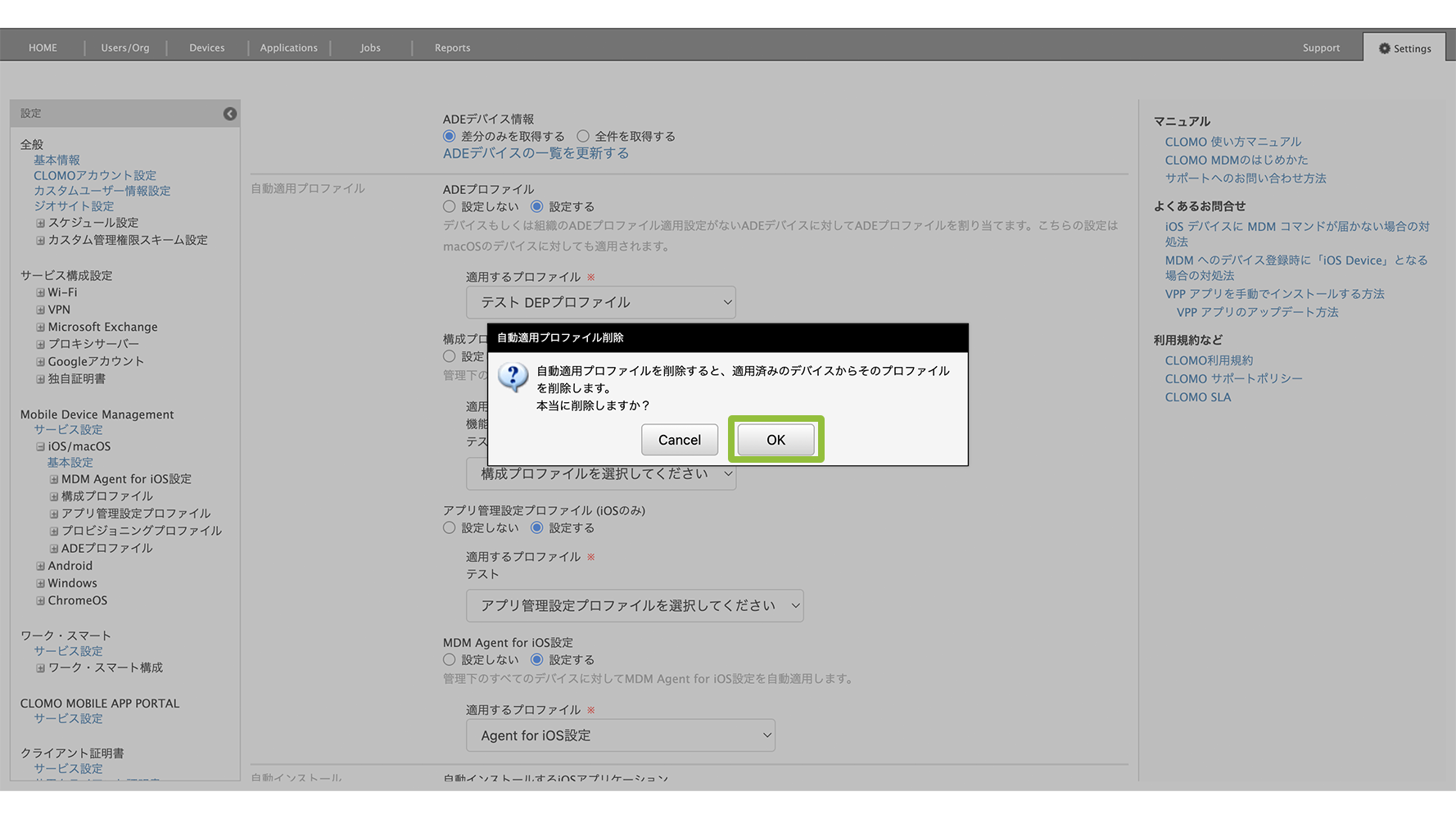Open the Agent for iOS設定 dropdown
1456x819 pixels.
[620, 735]
